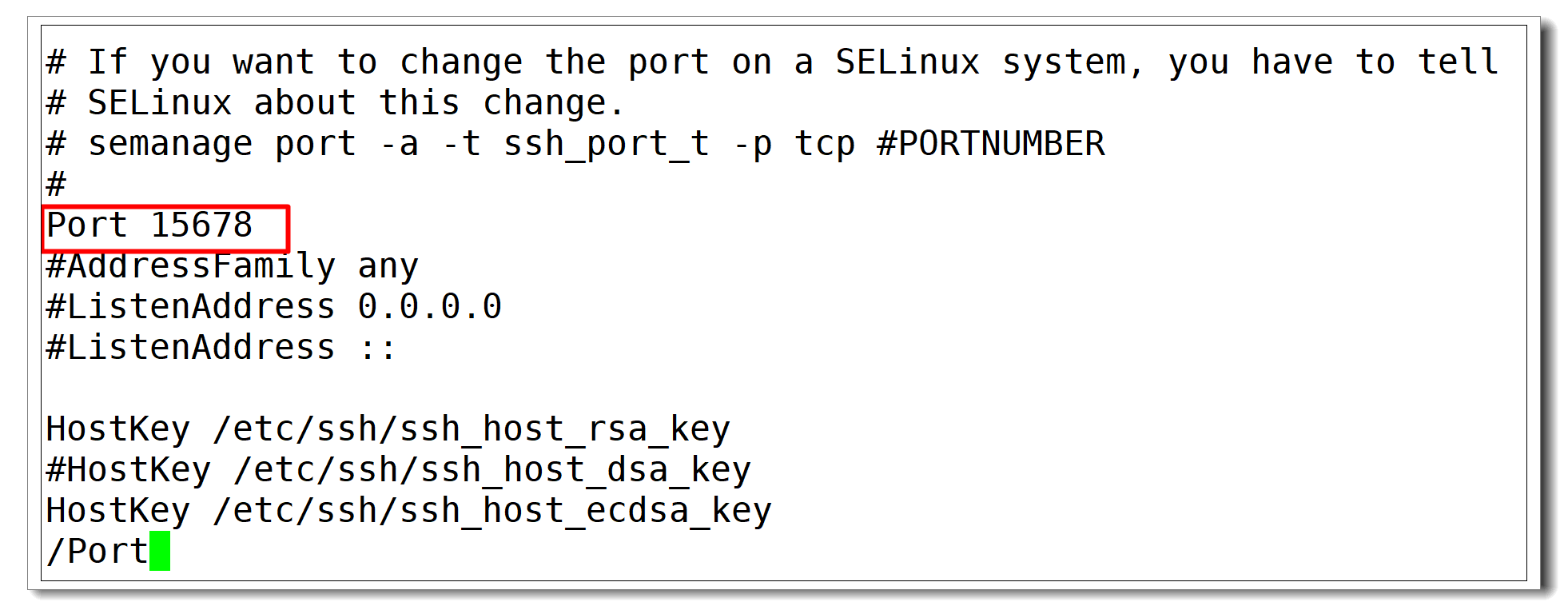Click the semanage port command comment
Image resolution: width=1568 pixels, height=606 pixels.
[x=575, y=145]
